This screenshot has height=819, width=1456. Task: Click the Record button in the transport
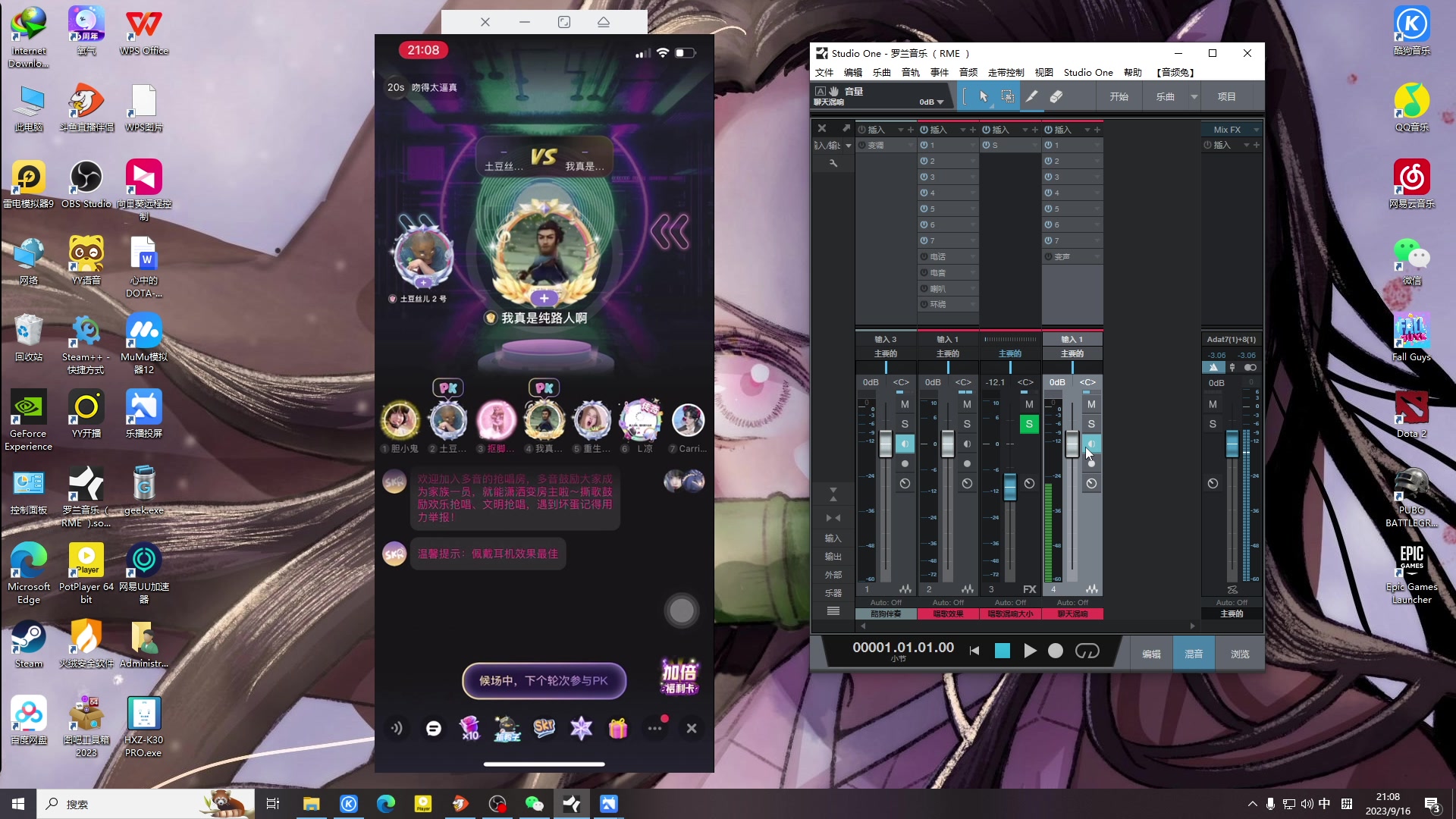(x=1055, y=651)
